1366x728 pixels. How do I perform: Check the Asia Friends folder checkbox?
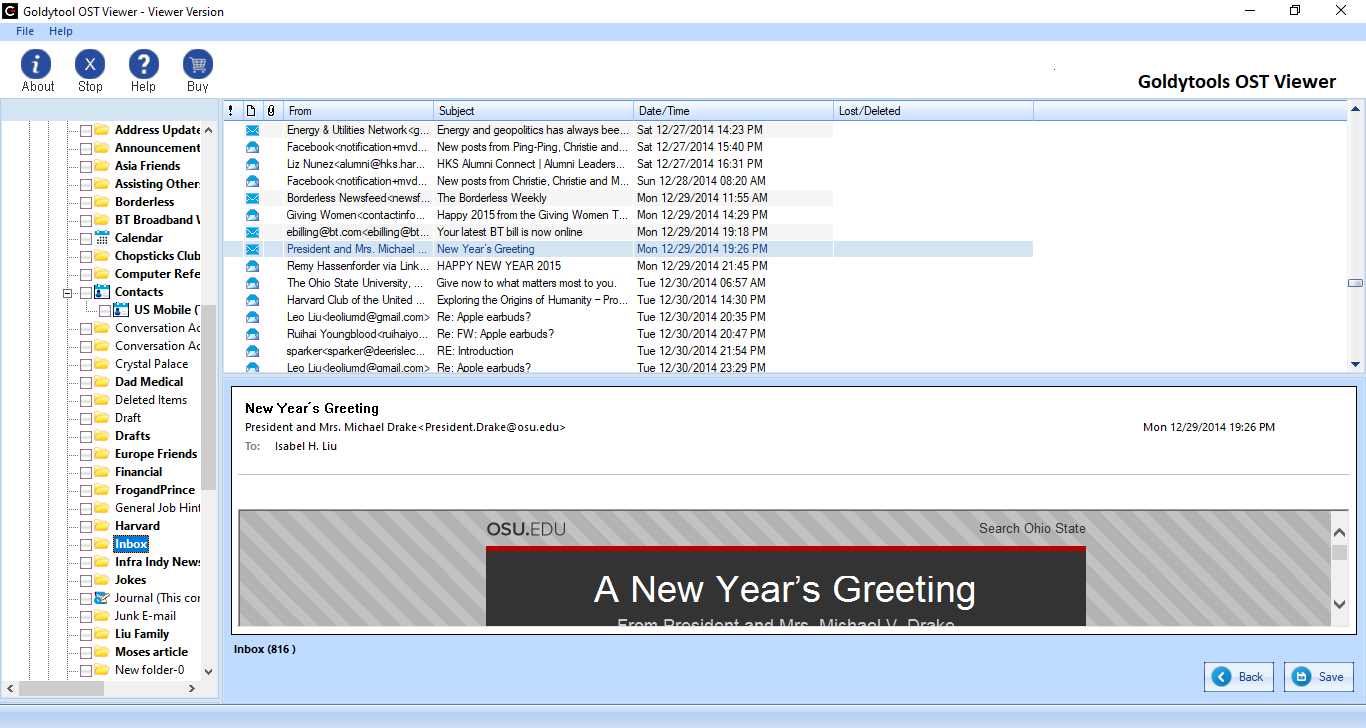click(86, 167)
